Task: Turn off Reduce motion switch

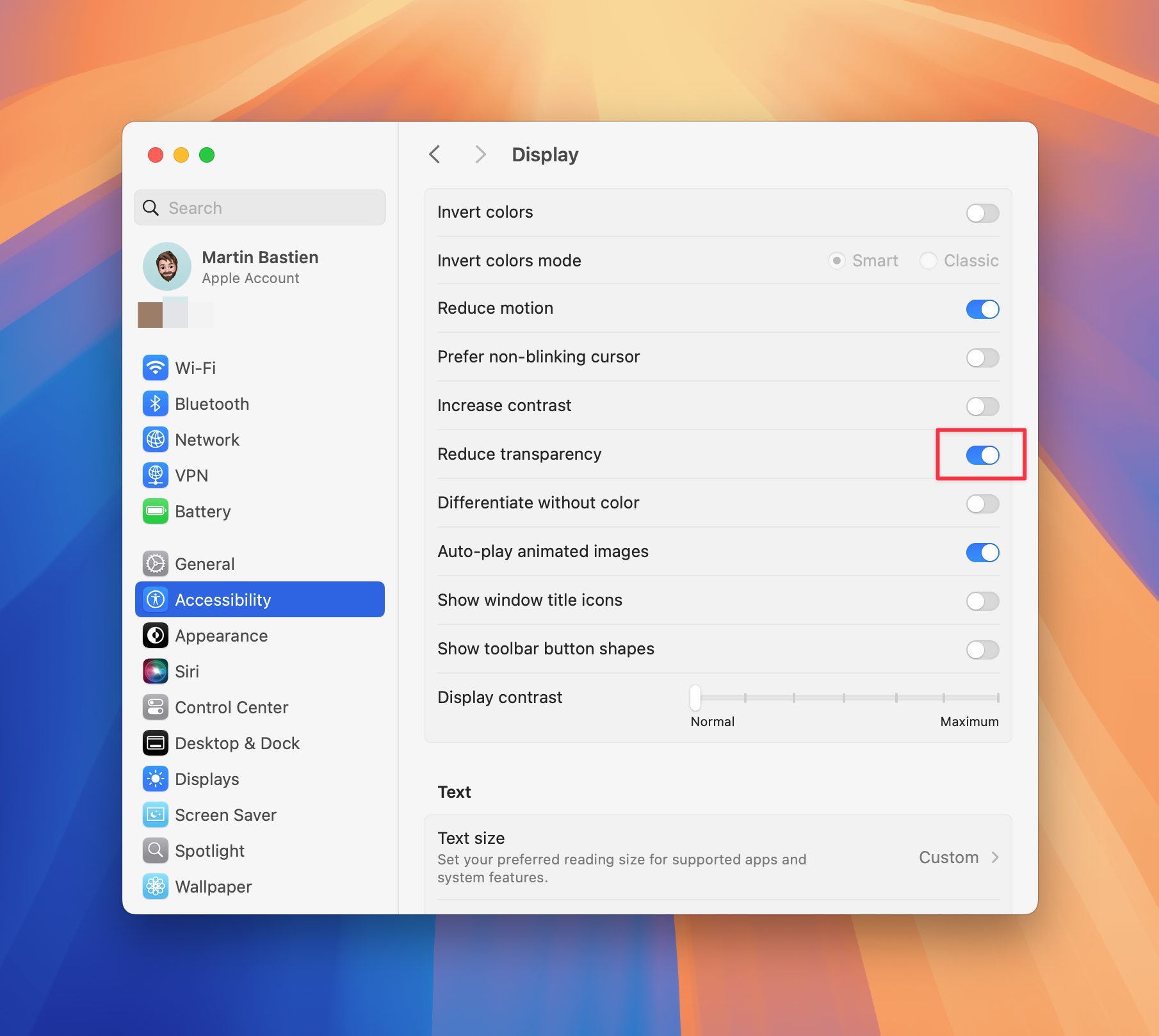Action: click(982, 309)
